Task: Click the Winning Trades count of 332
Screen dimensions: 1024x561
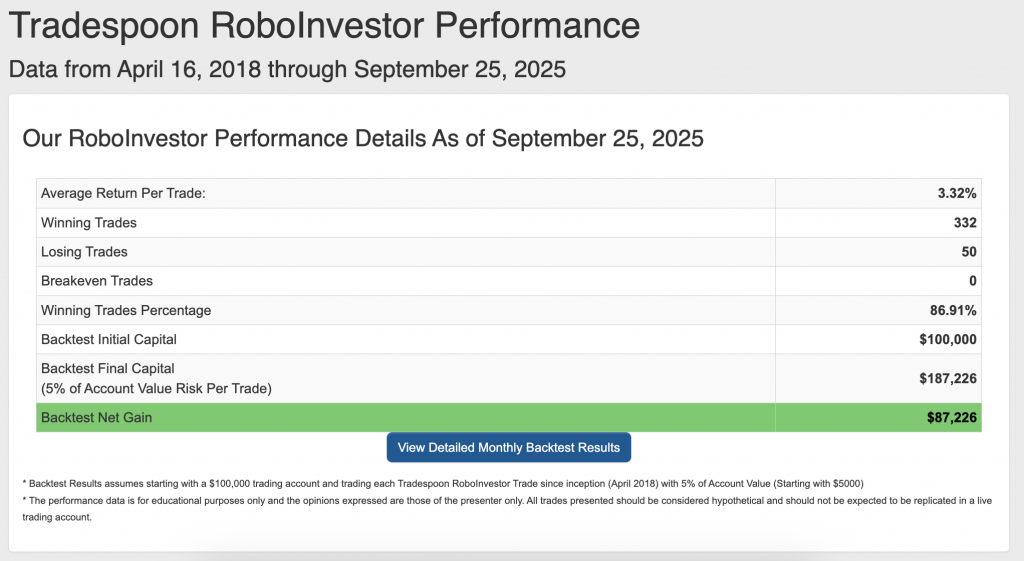Action: pos(965,222)
